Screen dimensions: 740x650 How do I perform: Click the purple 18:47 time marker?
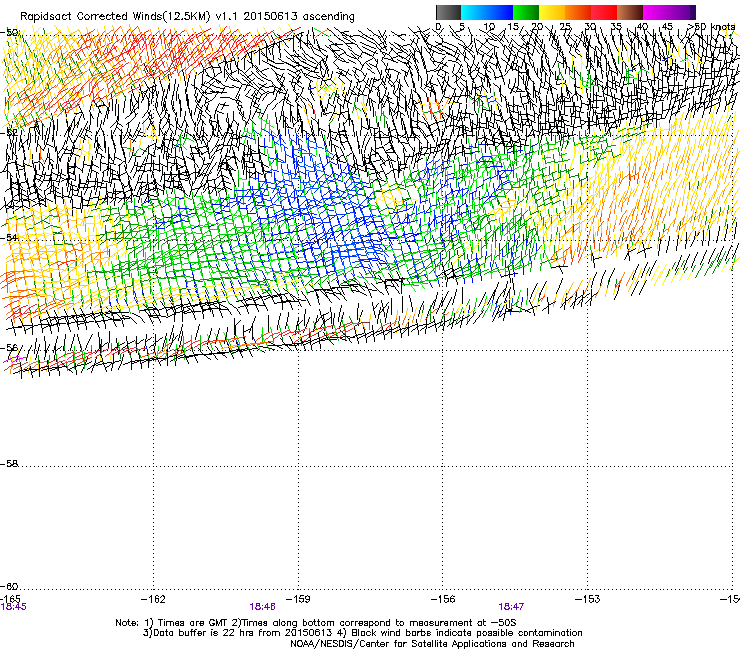511,607
